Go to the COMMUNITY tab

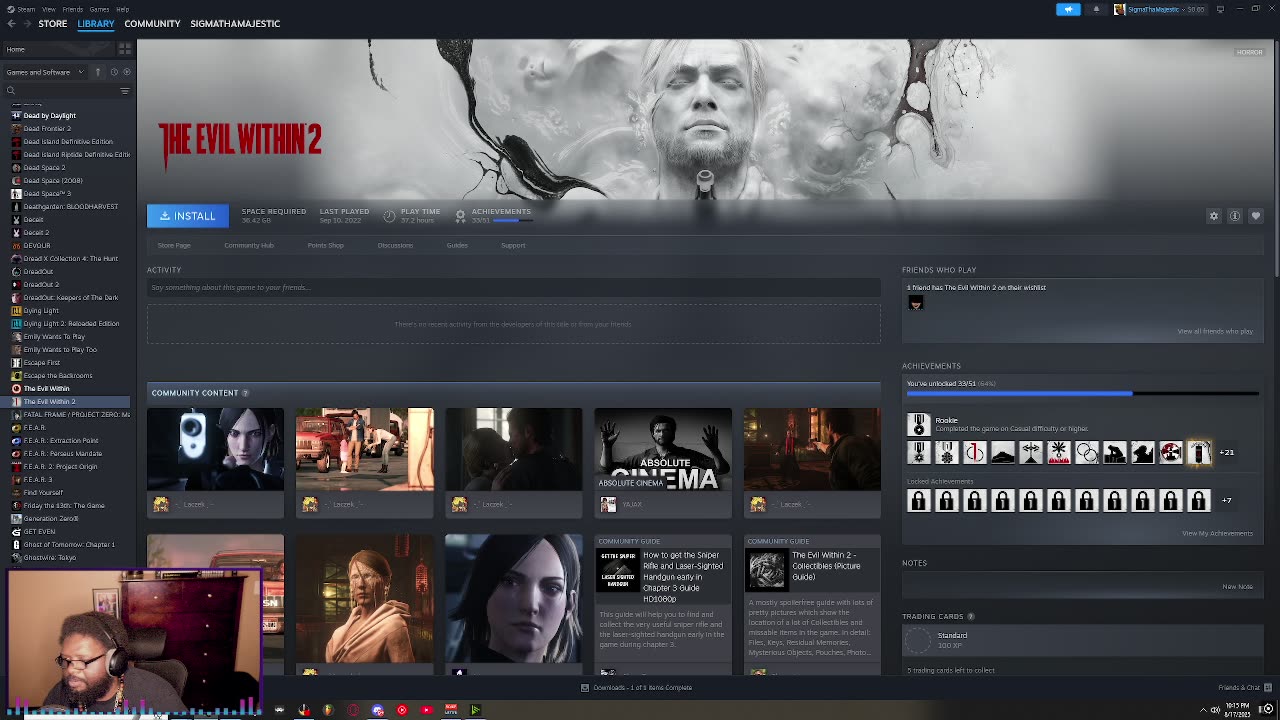point(152,23)
